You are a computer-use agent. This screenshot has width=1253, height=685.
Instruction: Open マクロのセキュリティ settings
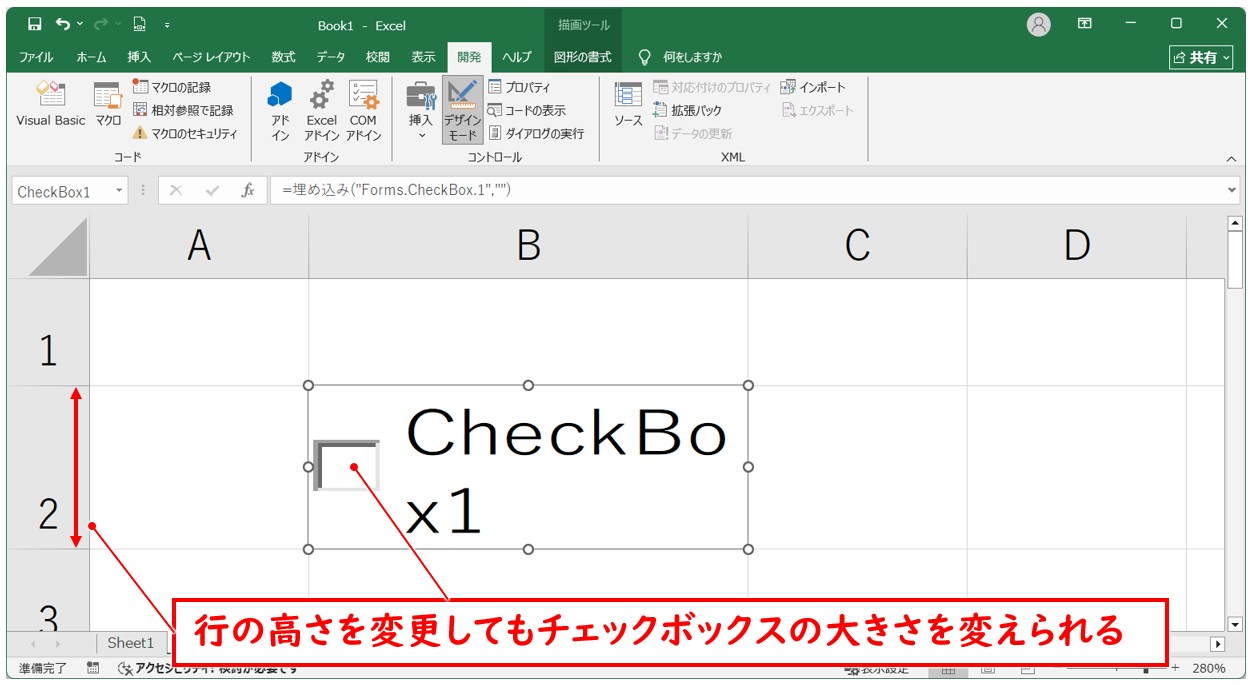[x=185, y=133]
